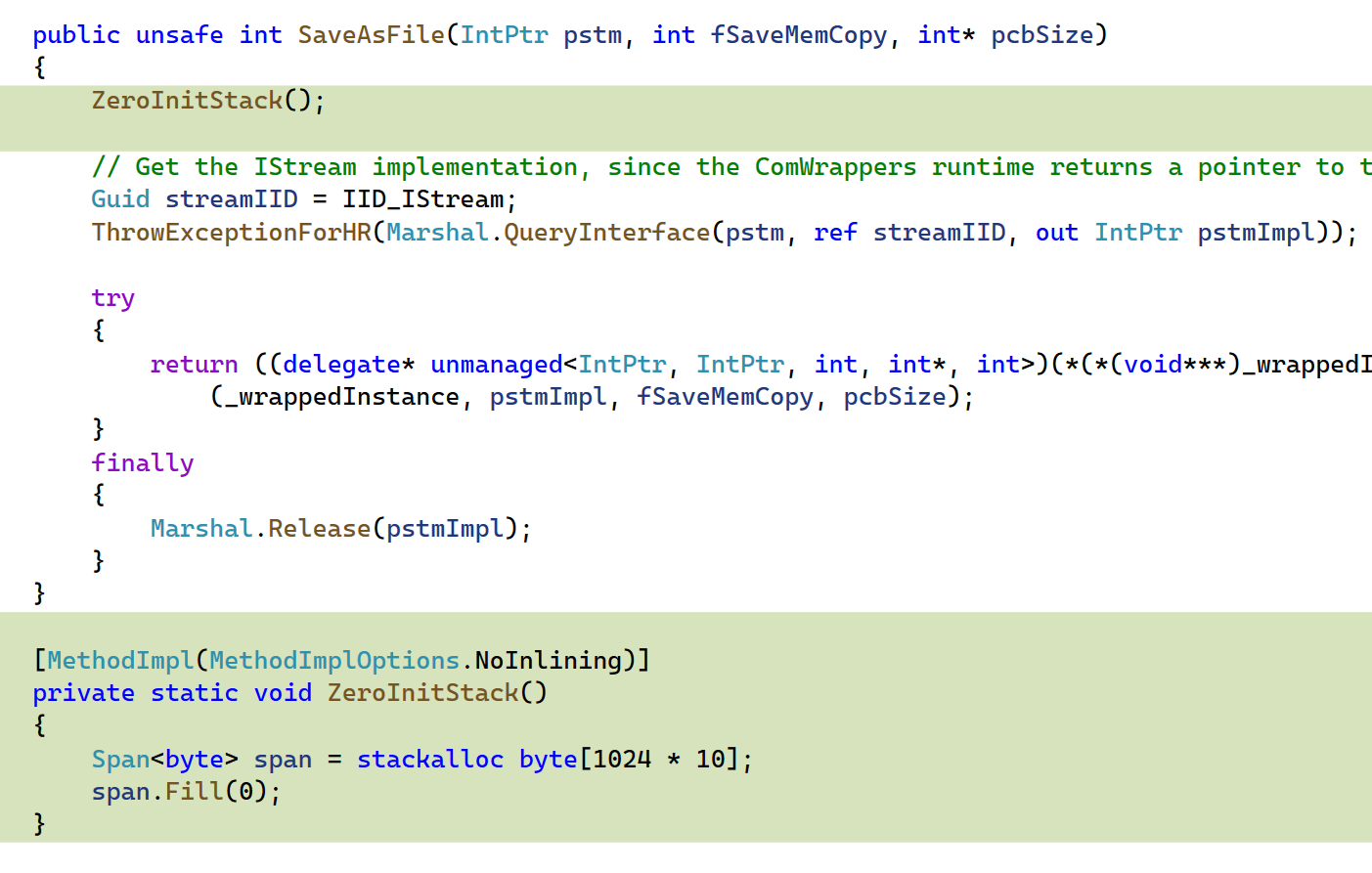Viewport: 1372px width, 873px height.
Task: Select the pcbSize parameter in the SaveAsFile signature
Action: click(1042, 35)
